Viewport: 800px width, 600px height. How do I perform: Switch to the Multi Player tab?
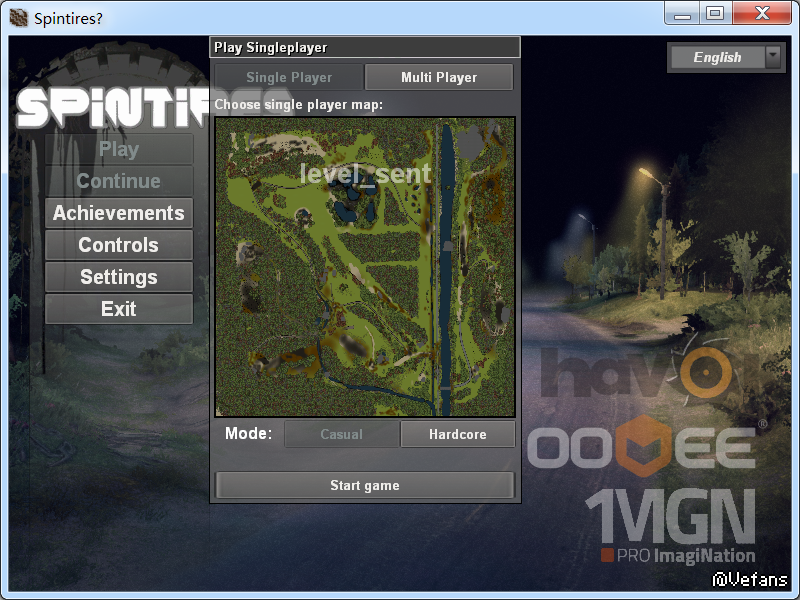click(439, 77)
